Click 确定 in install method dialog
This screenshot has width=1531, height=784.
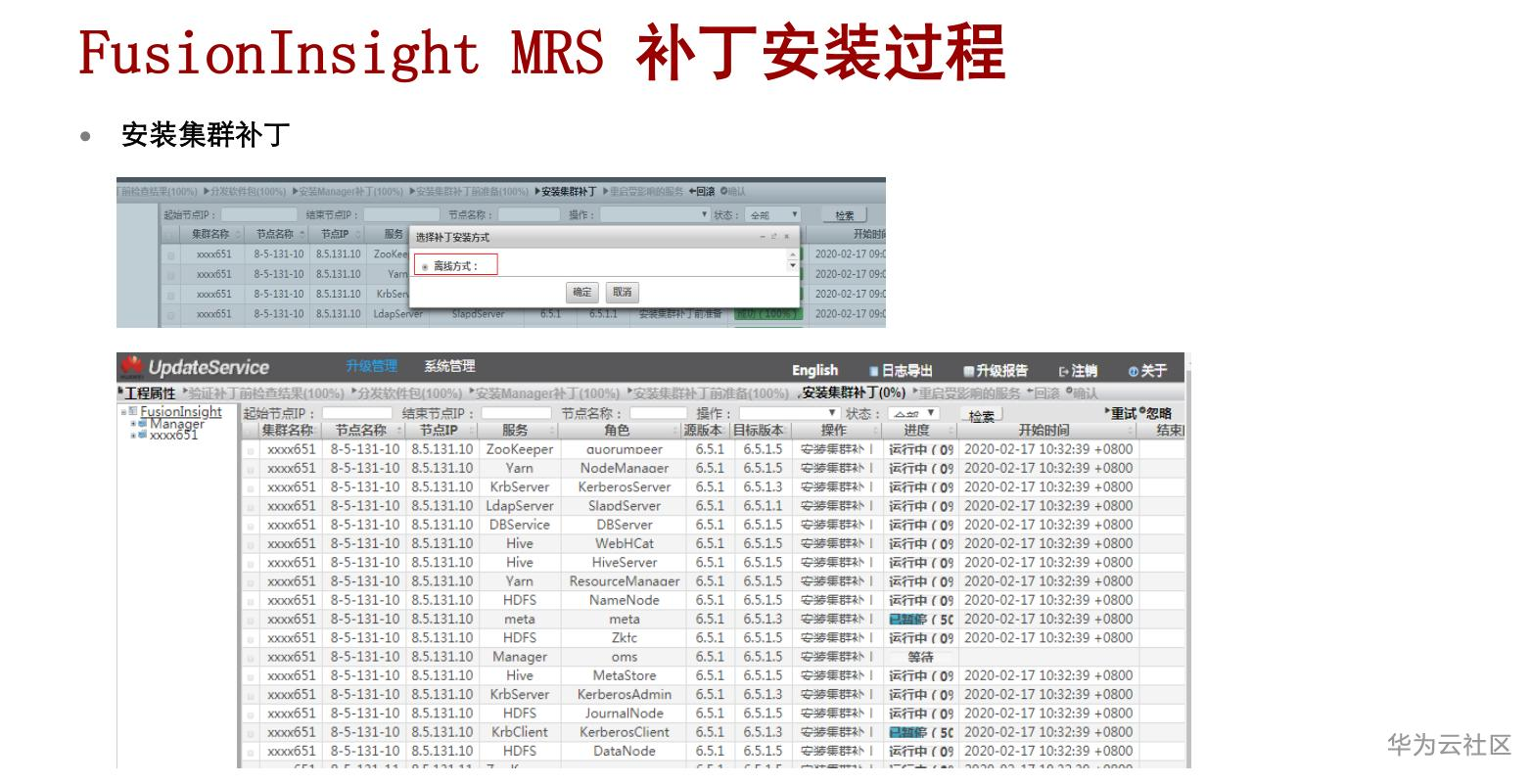pyautogui.click(x=582, y=292)
